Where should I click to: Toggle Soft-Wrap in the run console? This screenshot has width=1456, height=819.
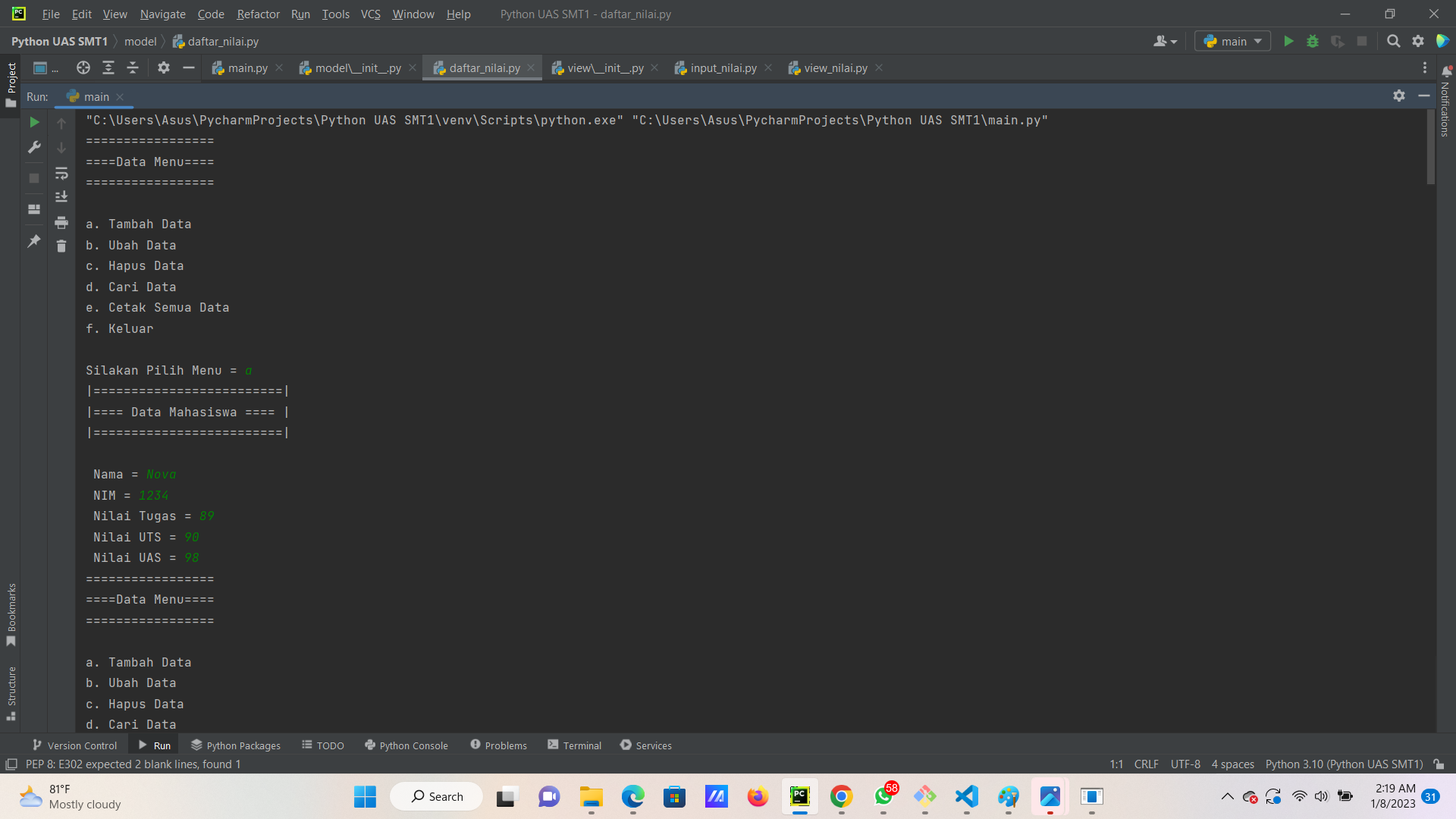(x=61, y=174)
